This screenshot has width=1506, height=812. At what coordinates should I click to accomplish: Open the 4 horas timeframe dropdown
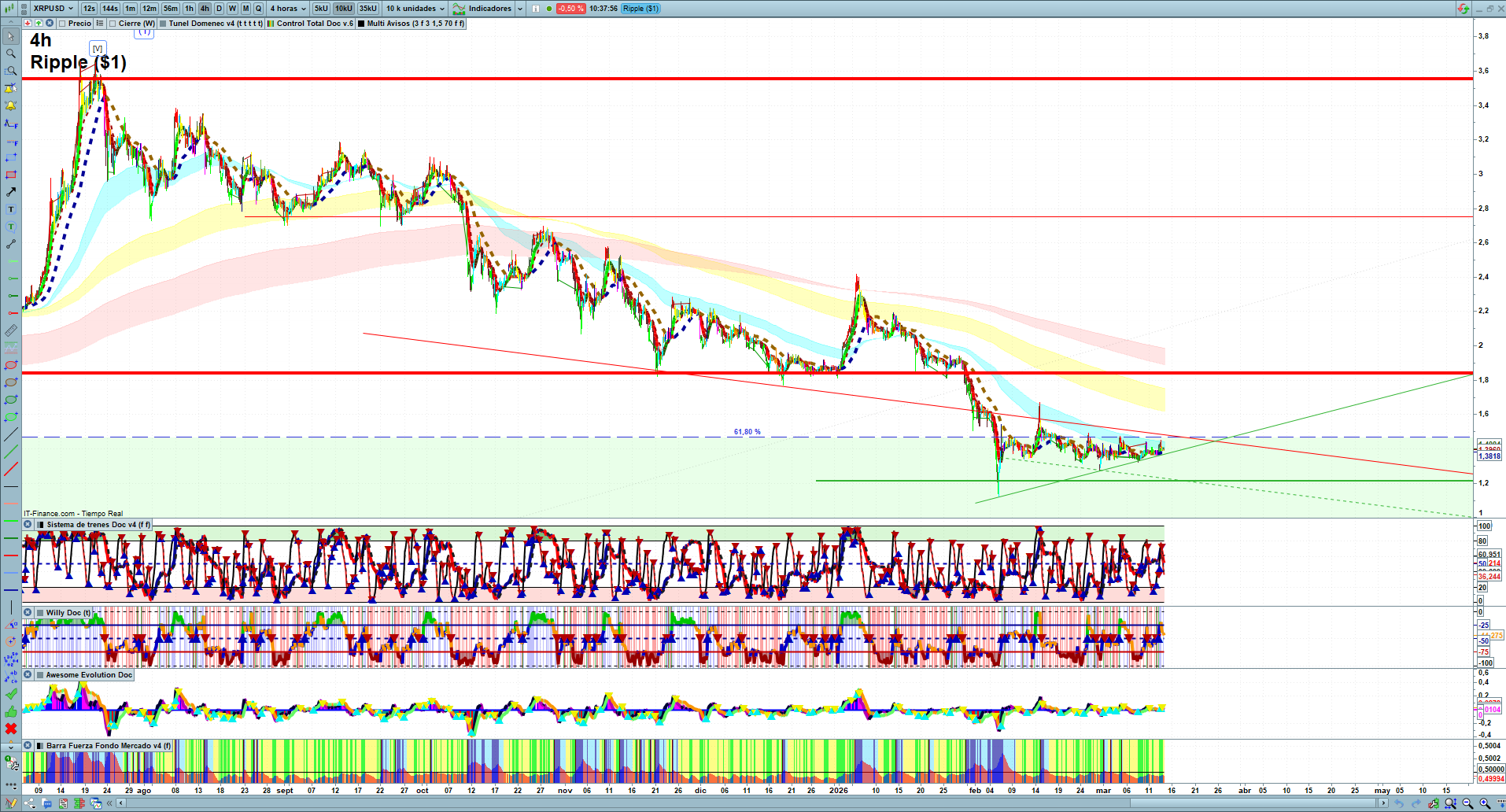[288, 9]
